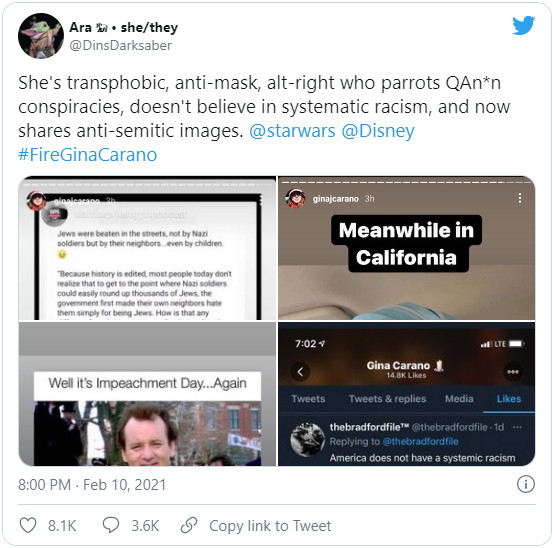Open thebradfordfile tweet options dots
Screen dimensions: 554x548
pos(517,427)
